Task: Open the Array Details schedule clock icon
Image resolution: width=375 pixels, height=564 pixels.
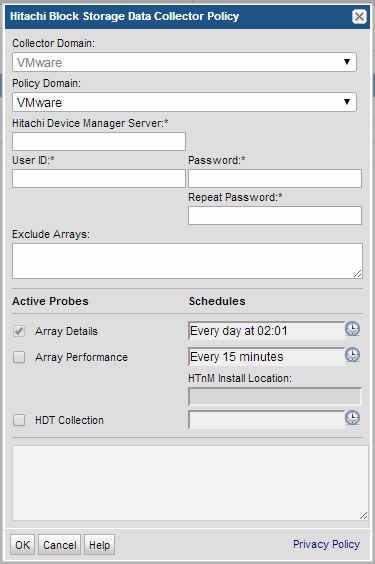Action: (352, 329)
